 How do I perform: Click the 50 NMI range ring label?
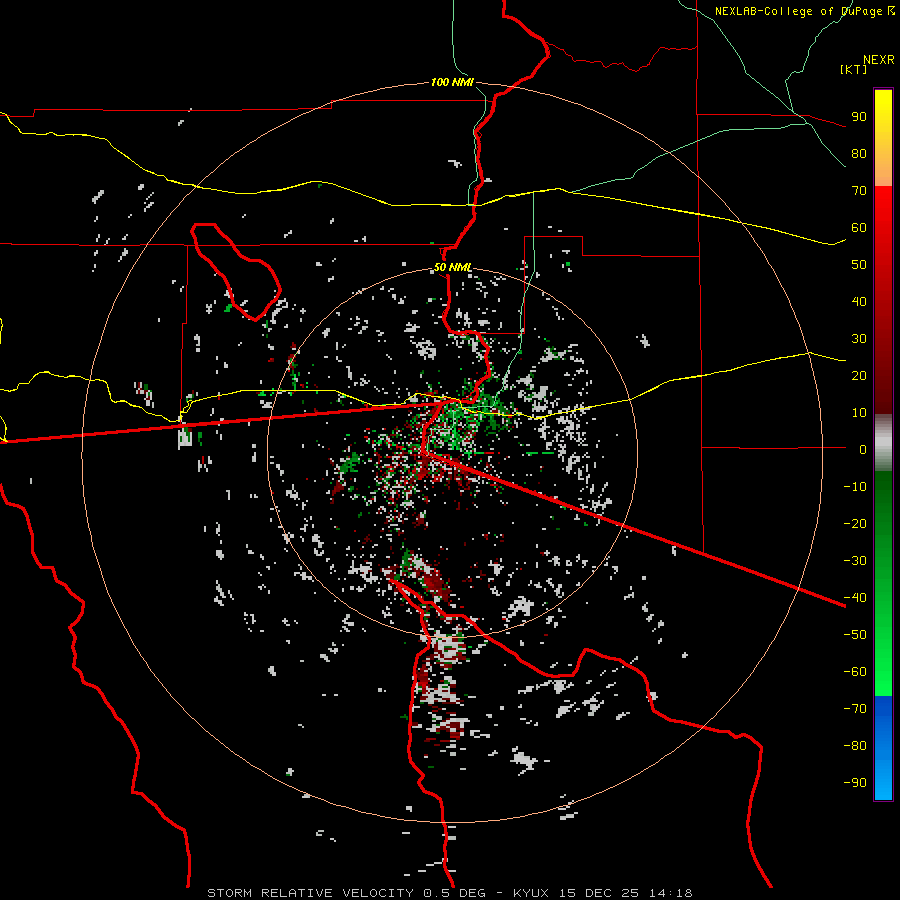click(453, 267)
